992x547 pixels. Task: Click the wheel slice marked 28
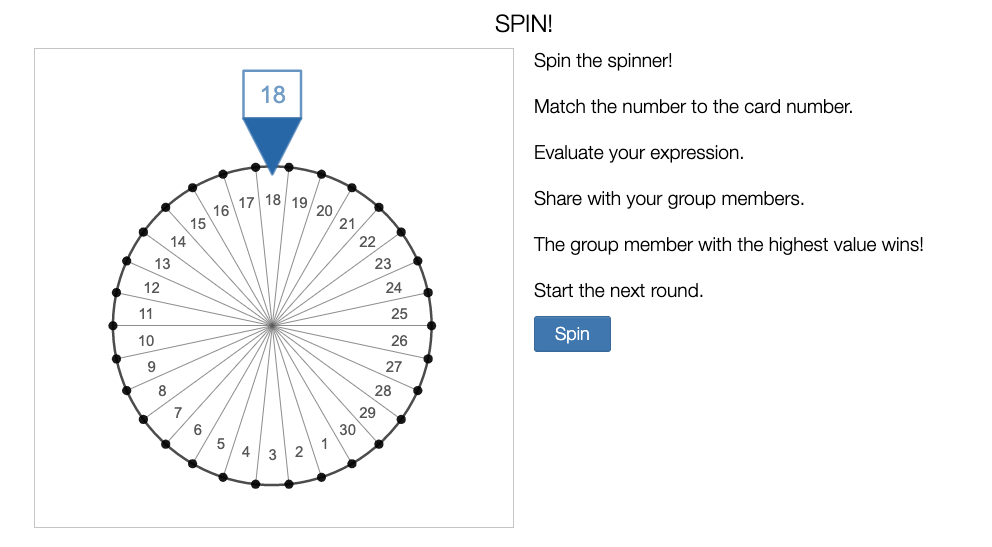pyautogui.click(x=383, y=391)
